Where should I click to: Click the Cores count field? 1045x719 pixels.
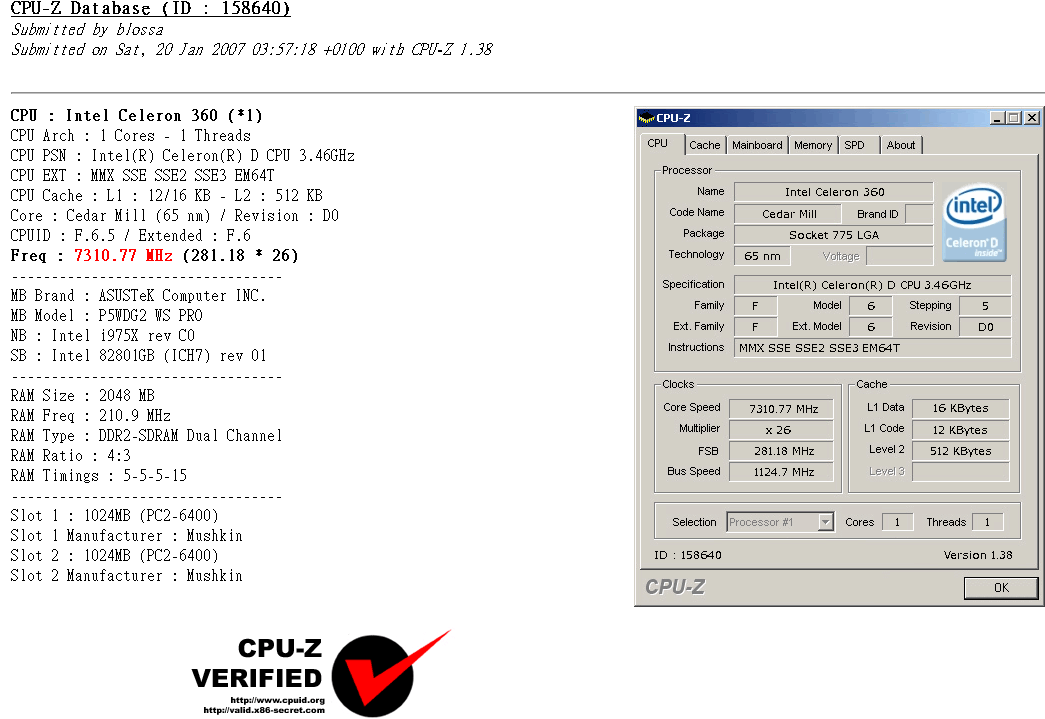pyautogui.click(x=897, y=522)
